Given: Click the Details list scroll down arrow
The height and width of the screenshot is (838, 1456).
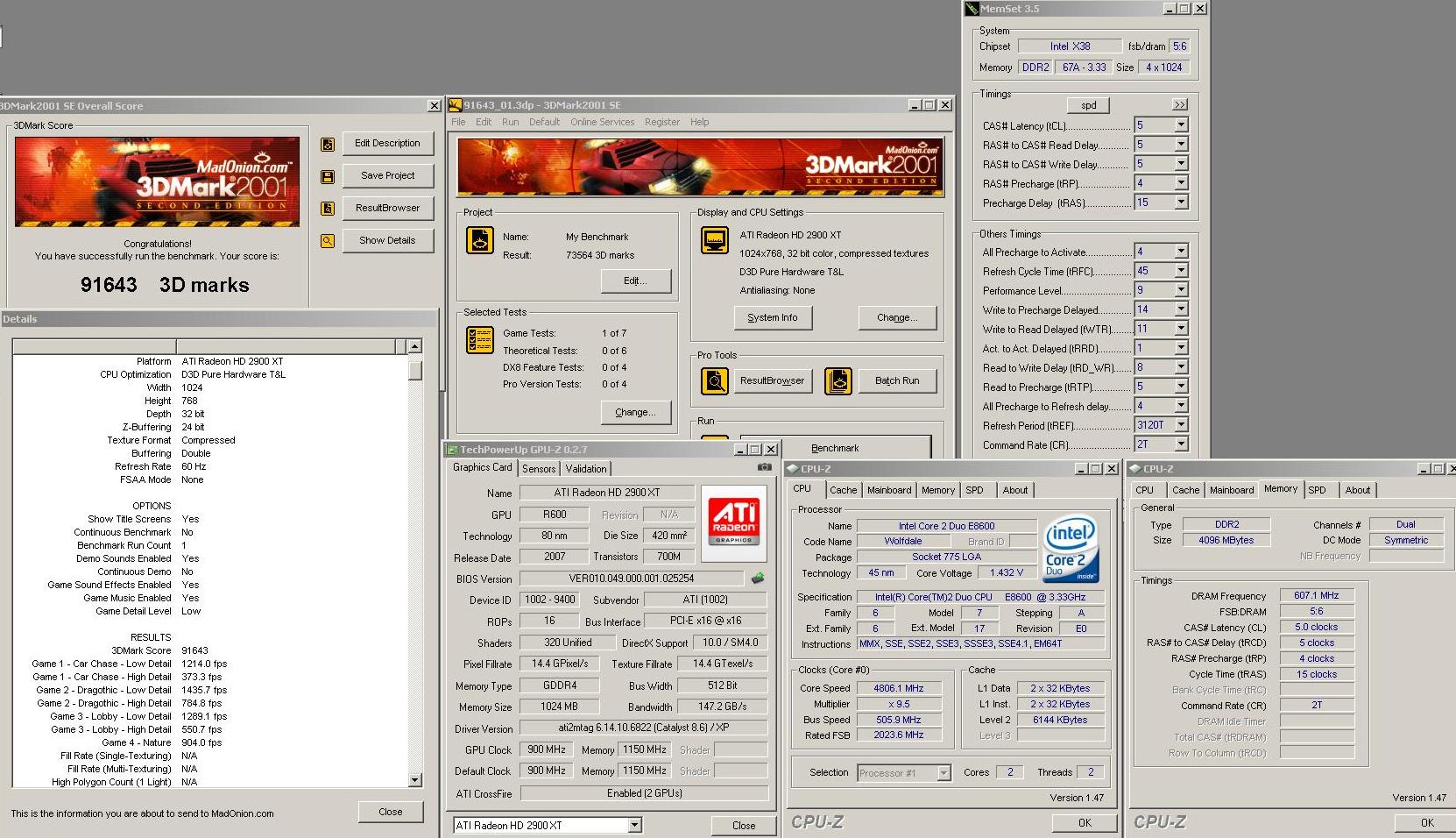Looking at the screenshot, I should (415, 780).
